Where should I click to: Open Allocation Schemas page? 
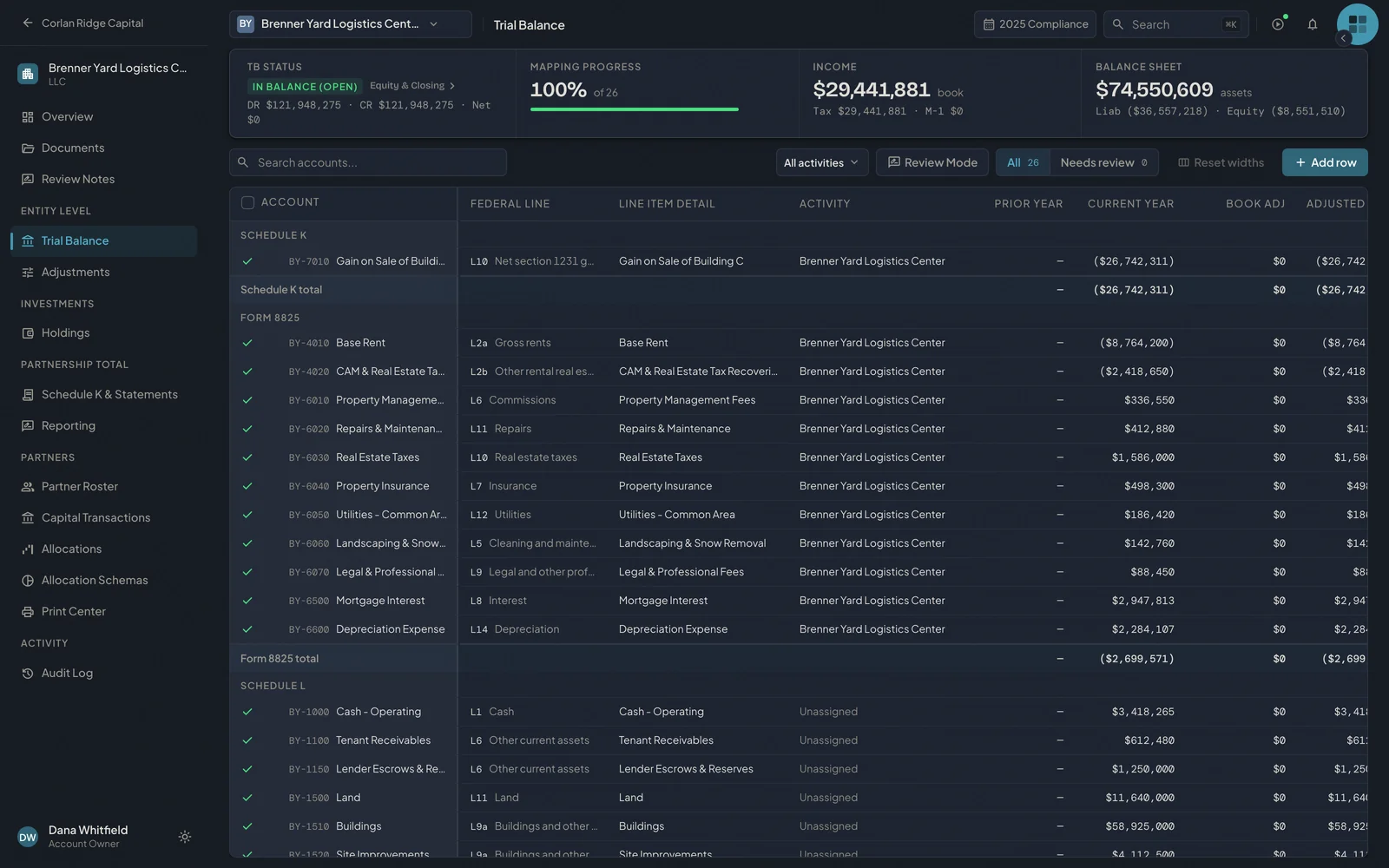104,580
